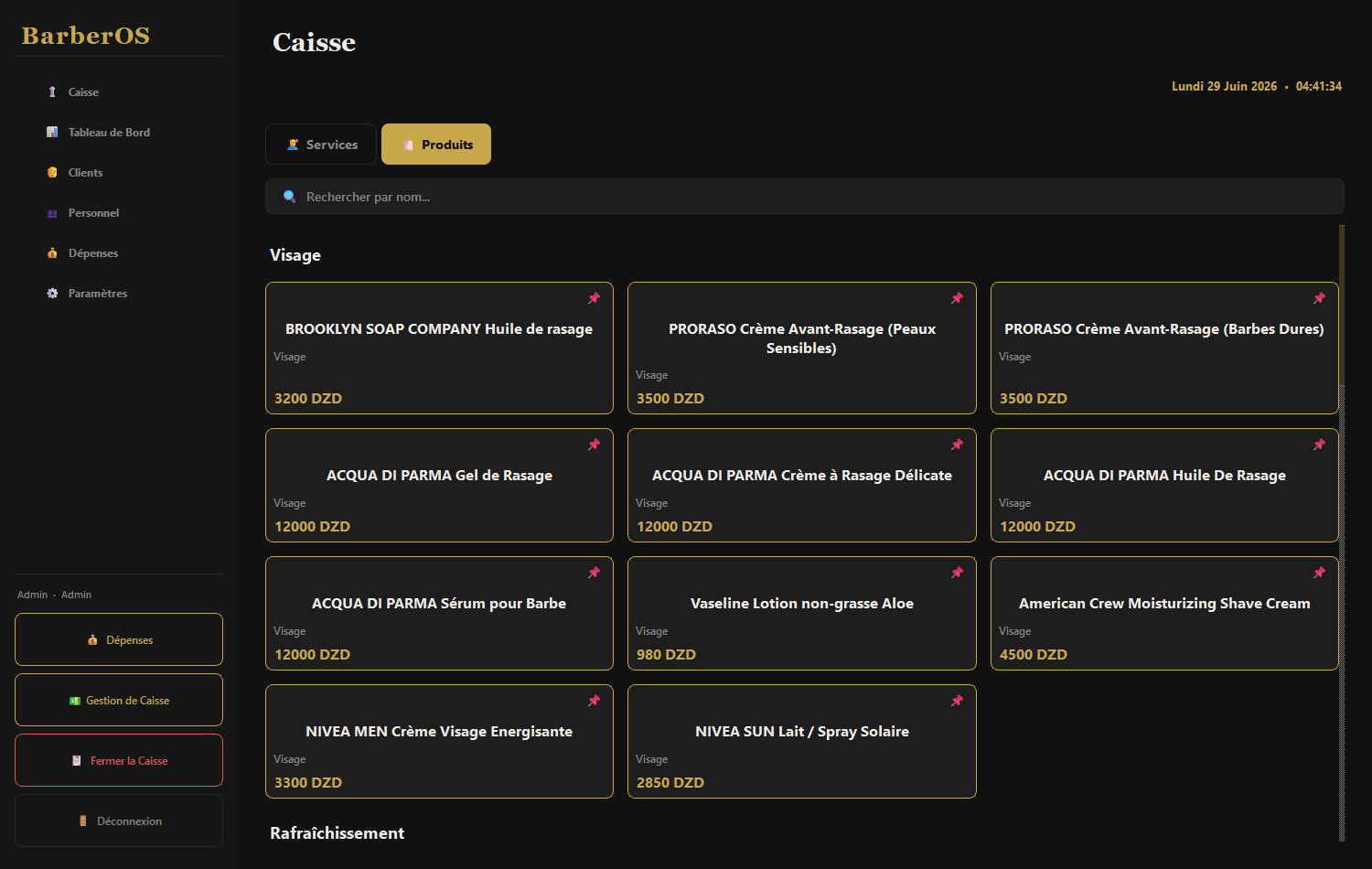This screenshot has width=1372, height=869.
Task: Choose ACQUA DI PARMA Sérum pour Barbe
Action: [439, 614]
